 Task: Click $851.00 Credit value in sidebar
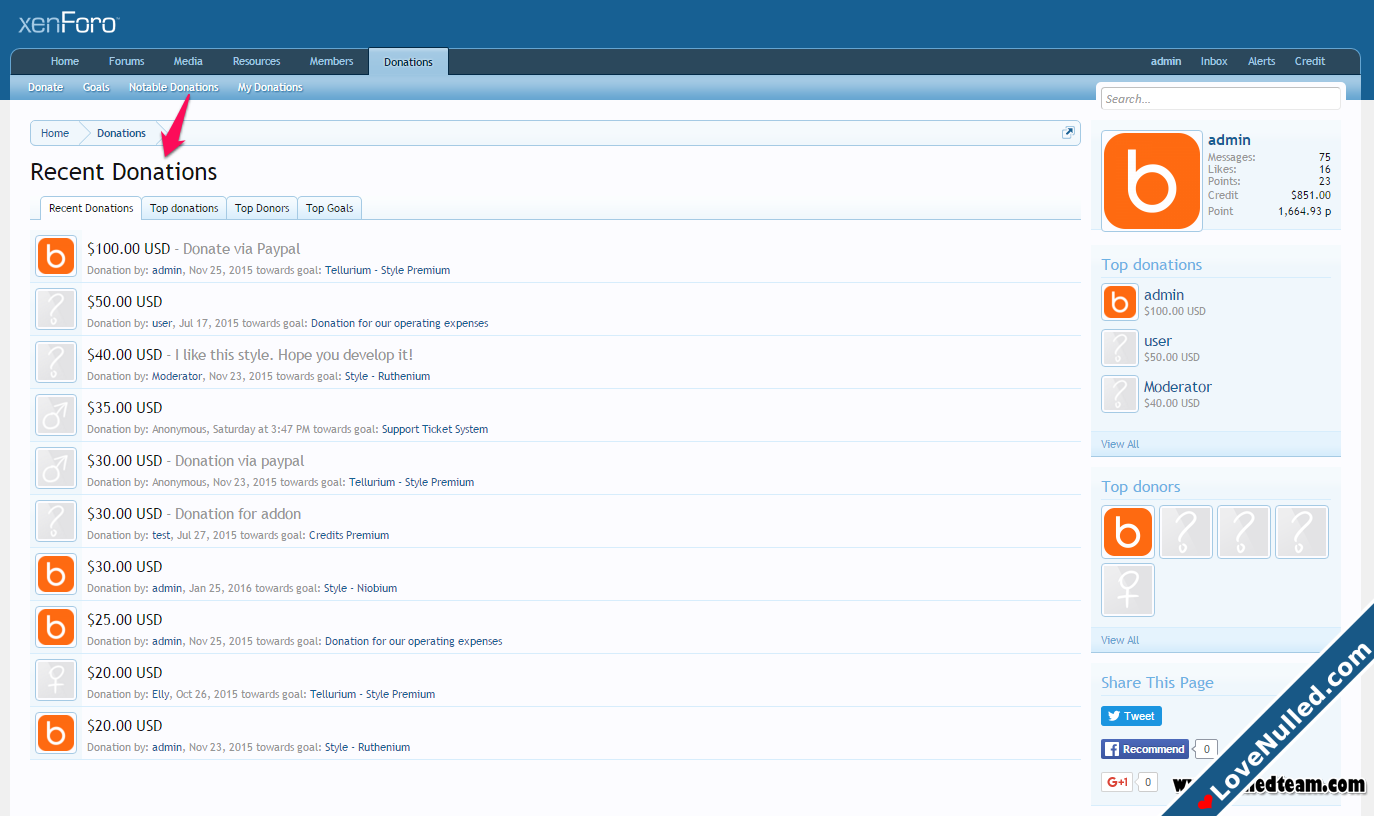[x=1310, y=195]
